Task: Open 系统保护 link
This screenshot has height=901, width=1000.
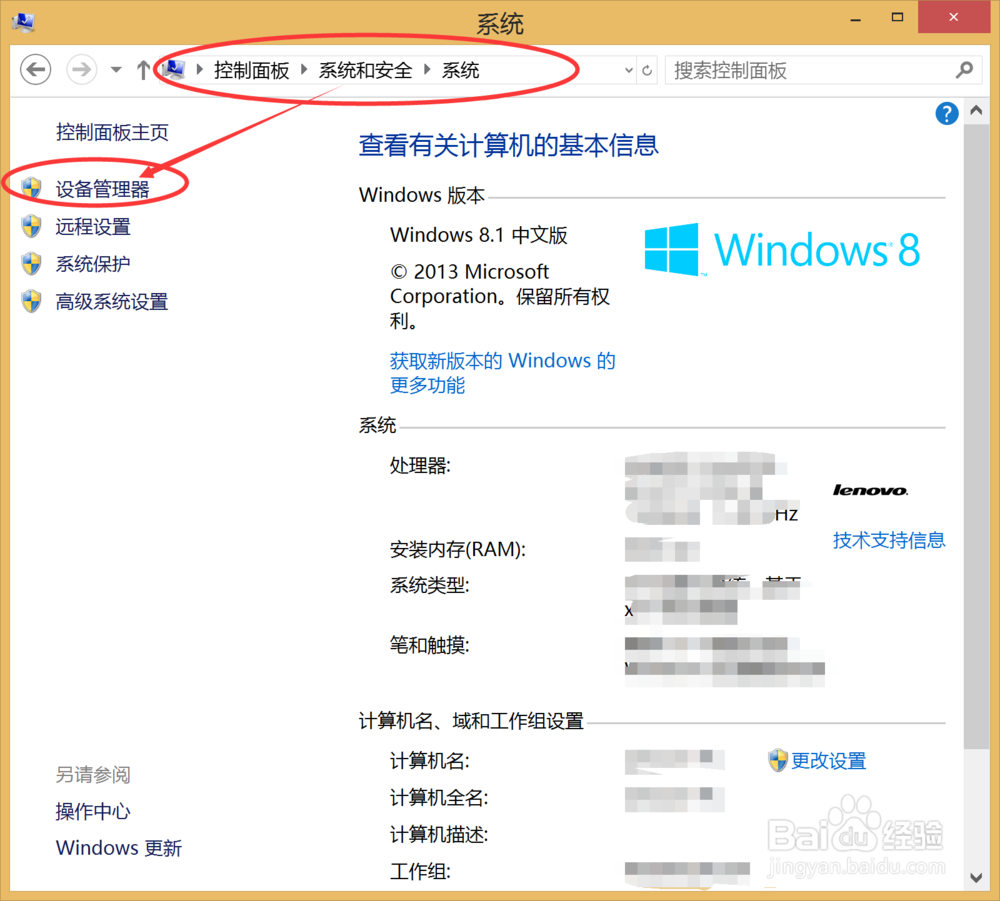Action: [93, 263]
